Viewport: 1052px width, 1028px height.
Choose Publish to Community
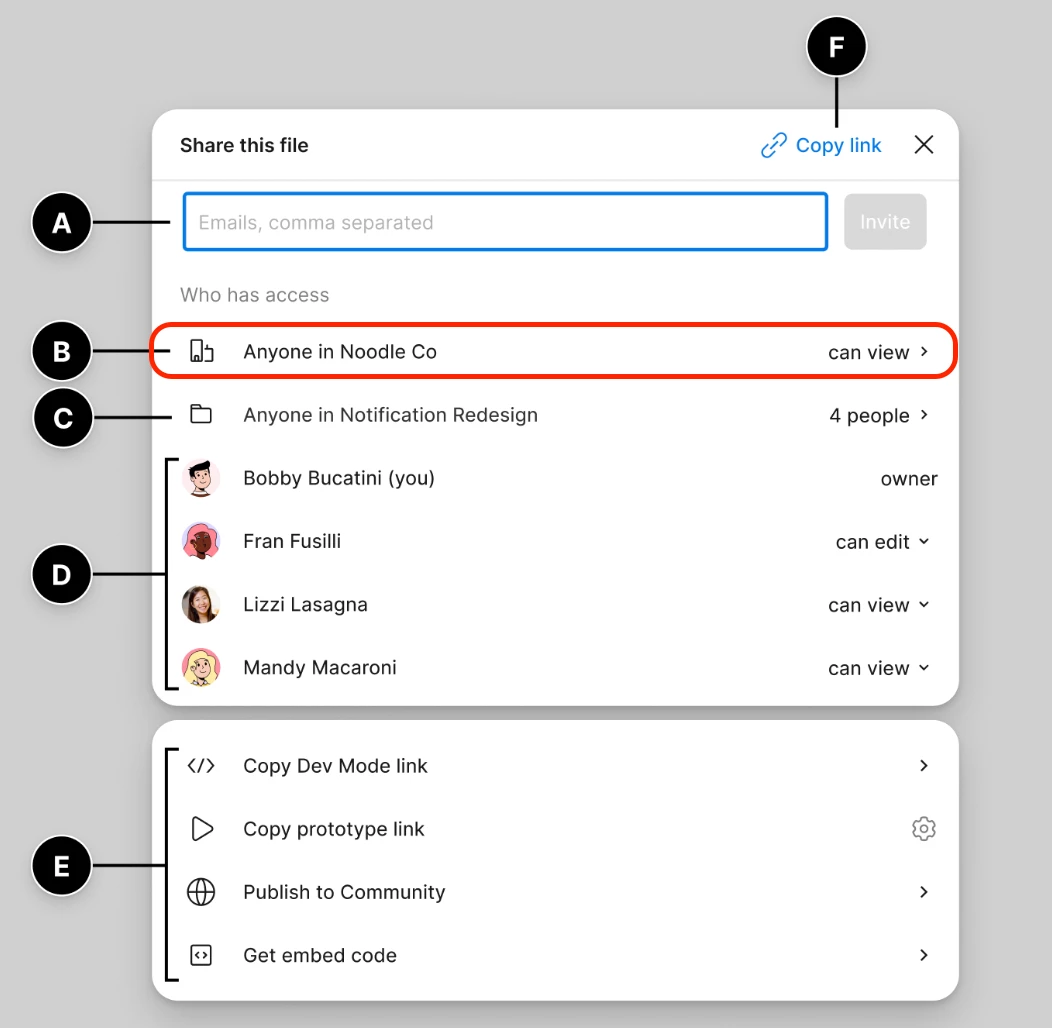coord(344,892)
